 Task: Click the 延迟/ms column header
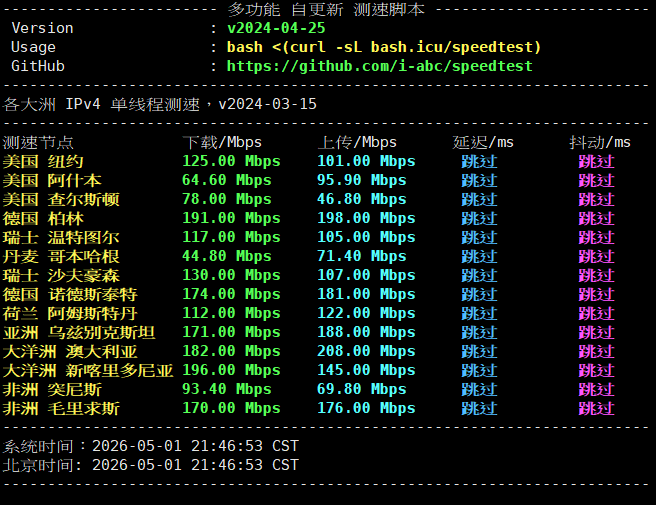(x=483, y=142)
